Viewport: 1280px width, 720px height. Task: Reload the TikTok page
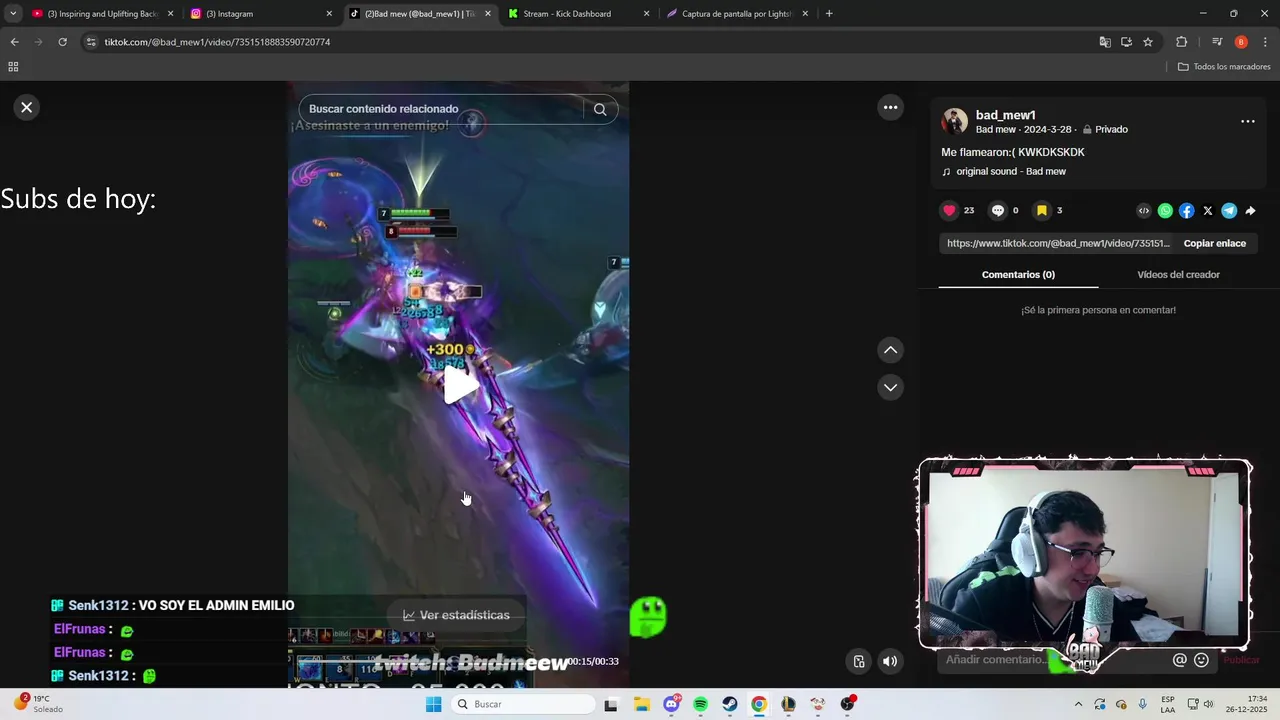[x=62, y=42]
